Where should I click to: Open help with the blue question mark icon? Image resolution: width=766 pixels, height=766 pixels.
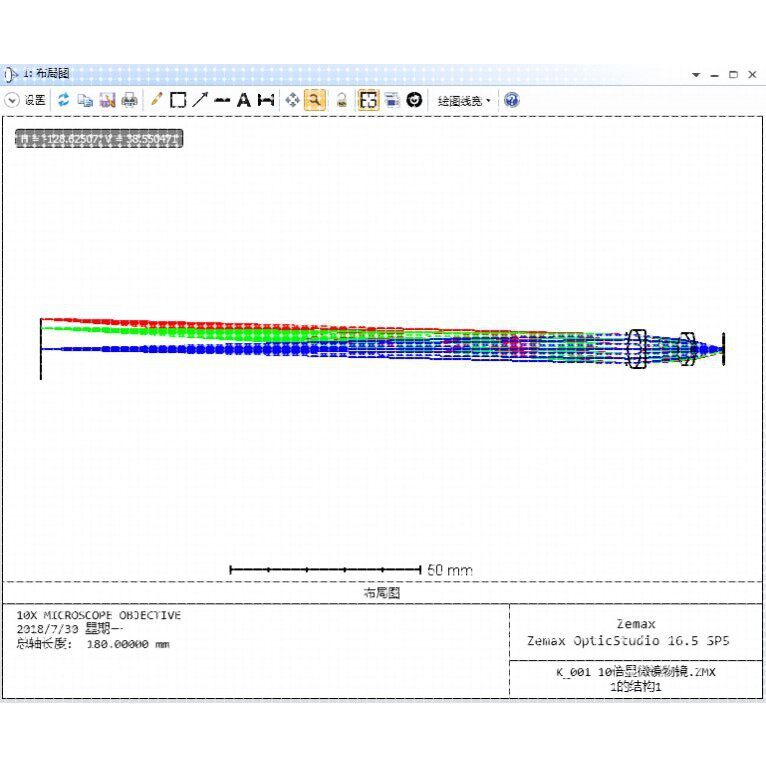511,100
